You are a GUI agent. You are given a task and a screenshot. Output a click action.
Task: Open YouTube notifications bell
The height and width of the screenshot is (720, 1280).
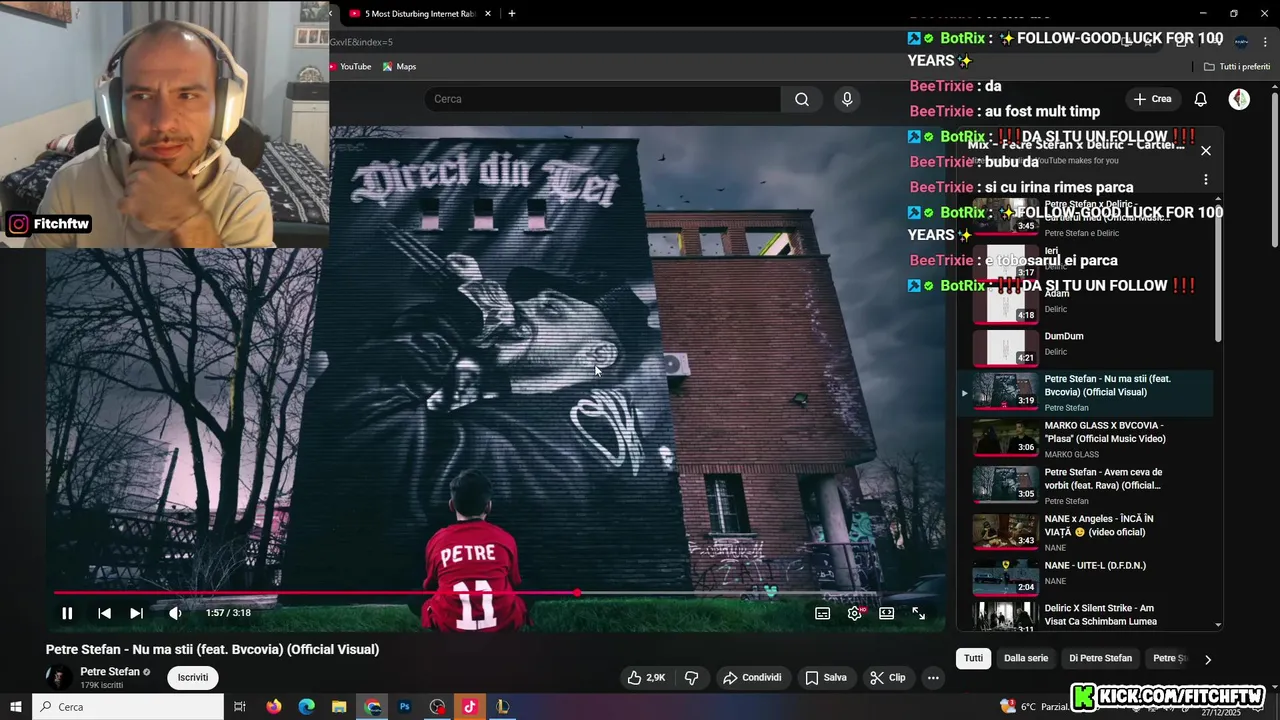coord(1201,99)
